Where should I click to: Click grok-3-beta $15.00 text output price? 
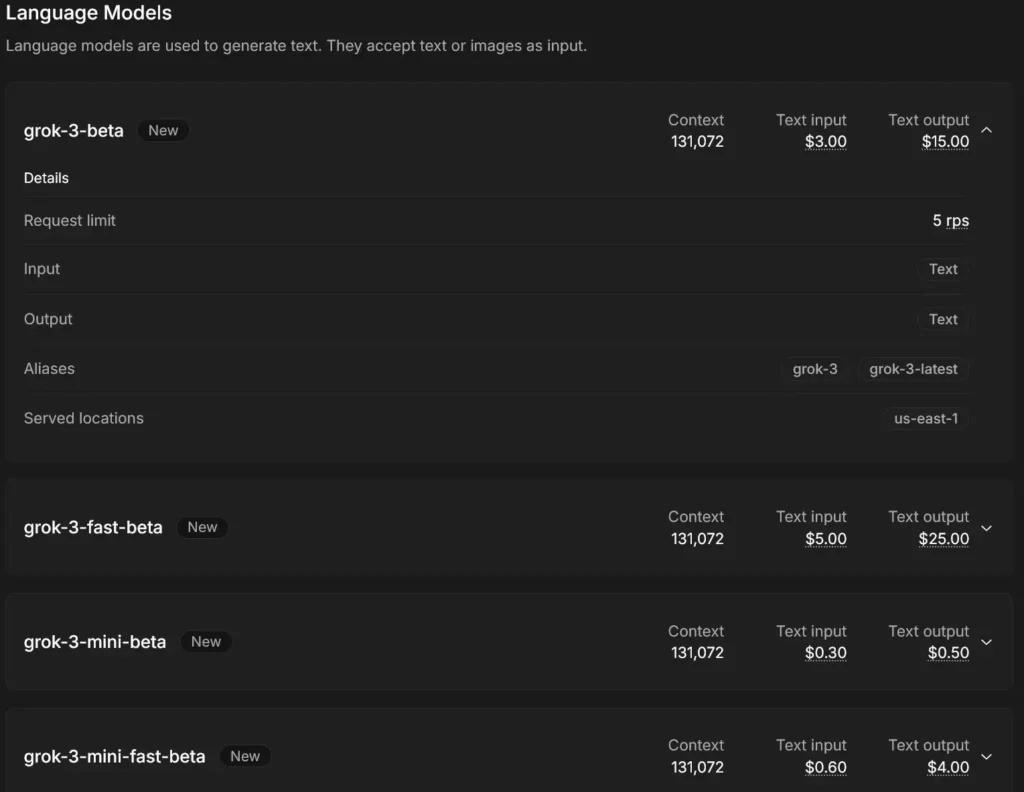click(945, 142)
